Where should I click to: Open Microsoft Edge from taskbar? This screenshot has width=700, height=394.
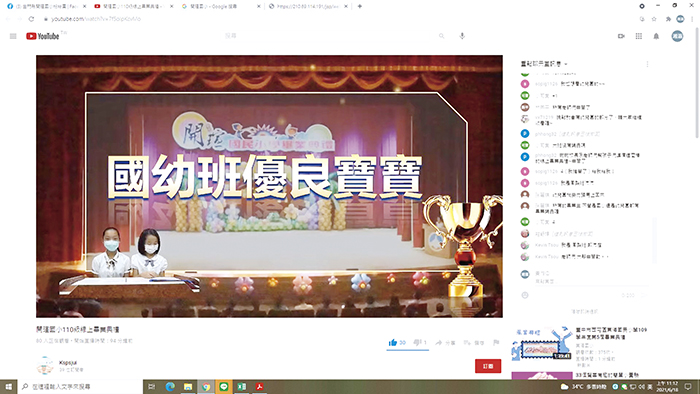[x=170, y=386]
